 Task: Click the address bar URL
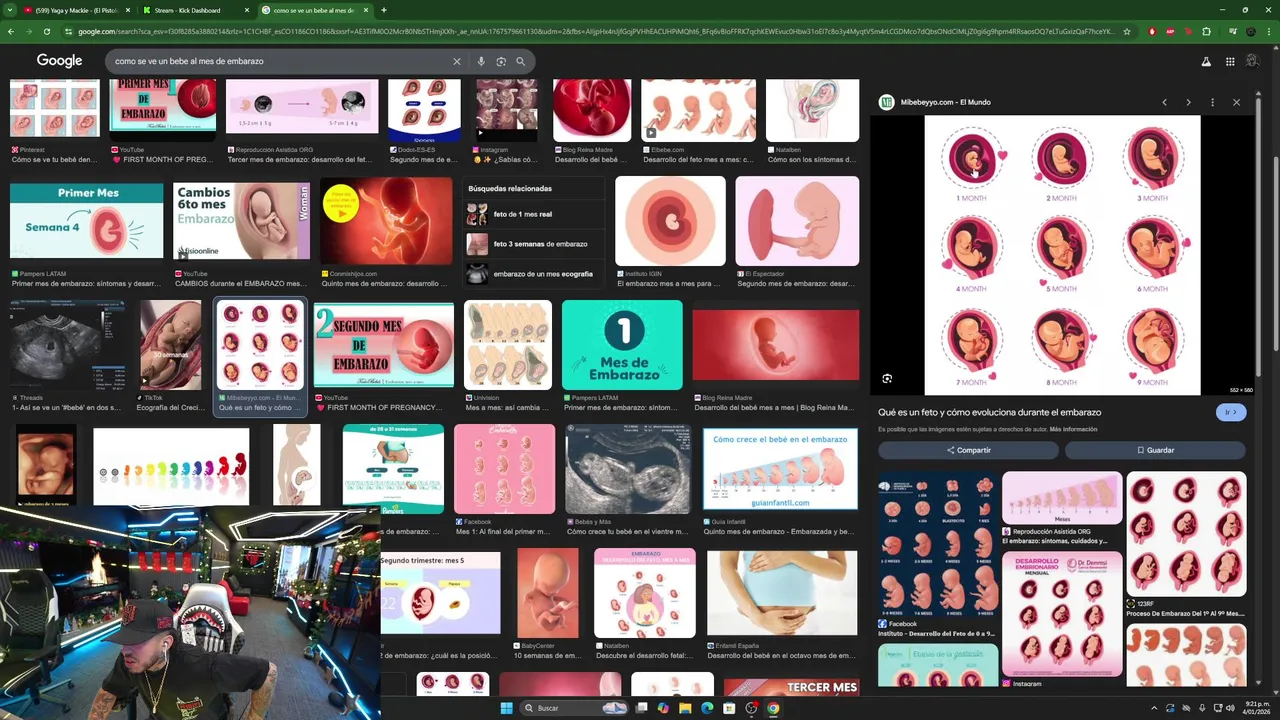pos(595,31)
